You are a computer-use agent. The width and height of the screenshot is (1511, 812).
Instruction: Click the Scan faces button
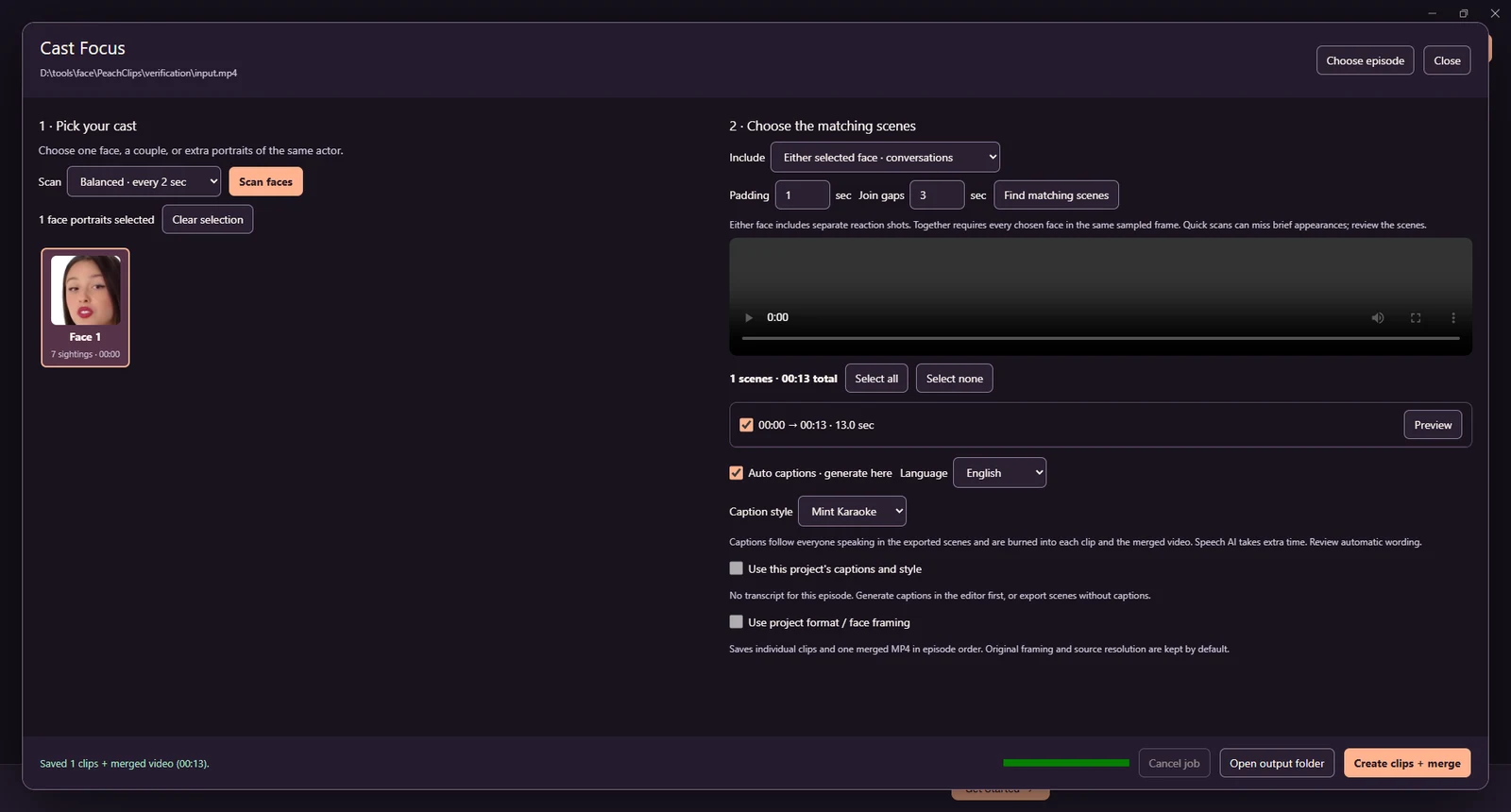pyautogui.click(x=265, y=181)
